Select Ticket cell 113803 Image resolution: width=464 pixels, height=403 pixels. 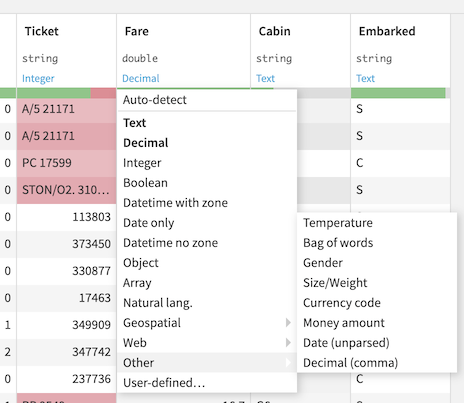pos(66,217)
